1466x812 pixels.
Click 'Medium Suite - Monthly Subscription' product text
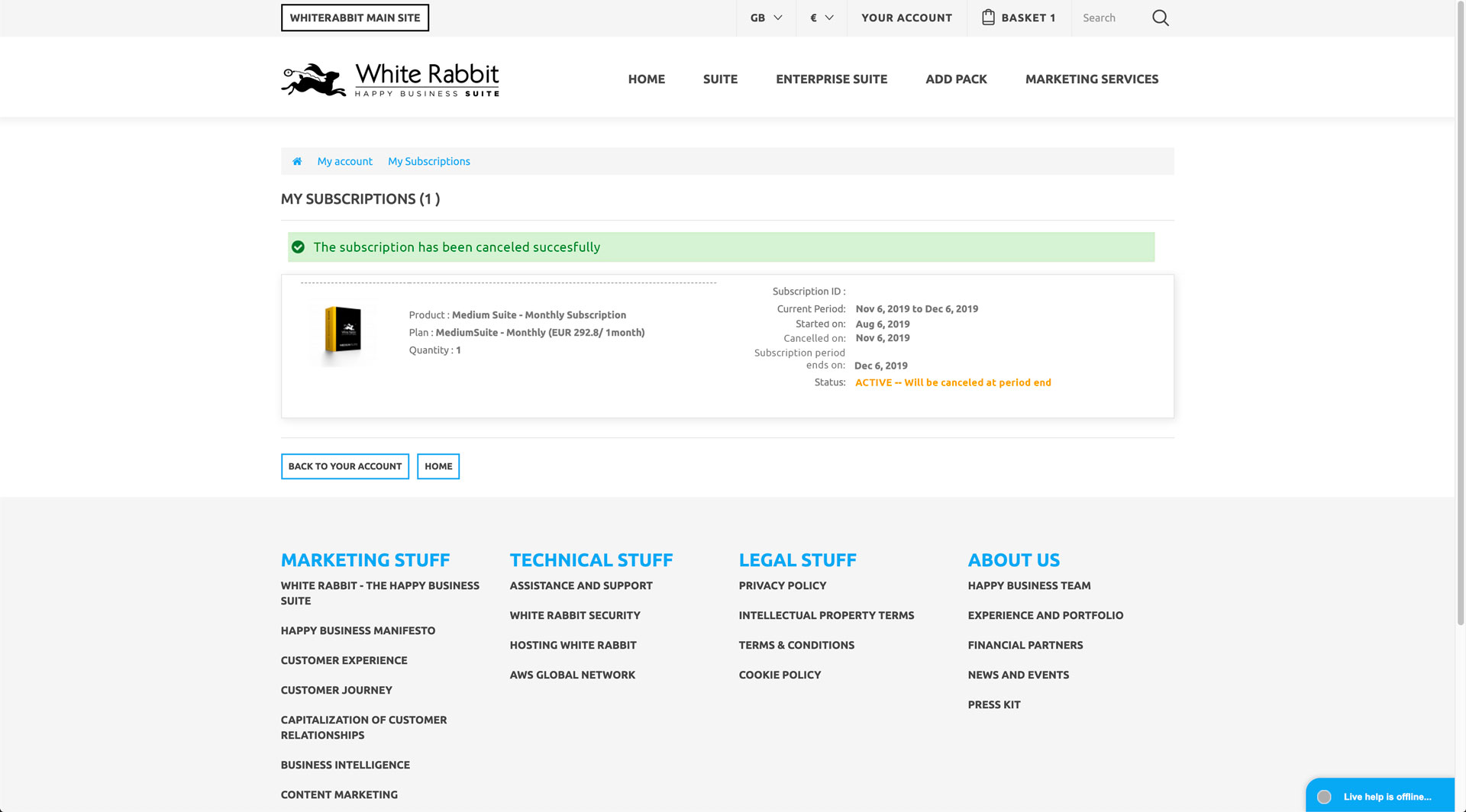pos(539,314)
